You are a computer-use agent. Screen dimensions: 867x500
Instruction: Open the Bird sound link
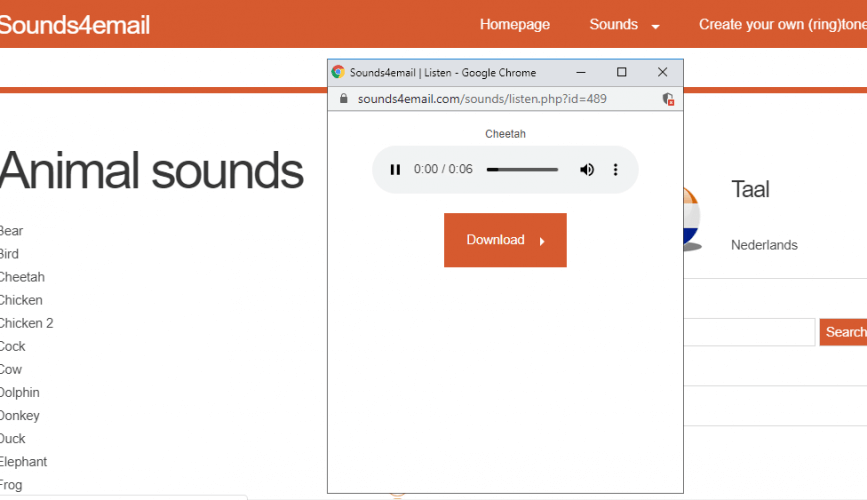[x=9, y=254]
